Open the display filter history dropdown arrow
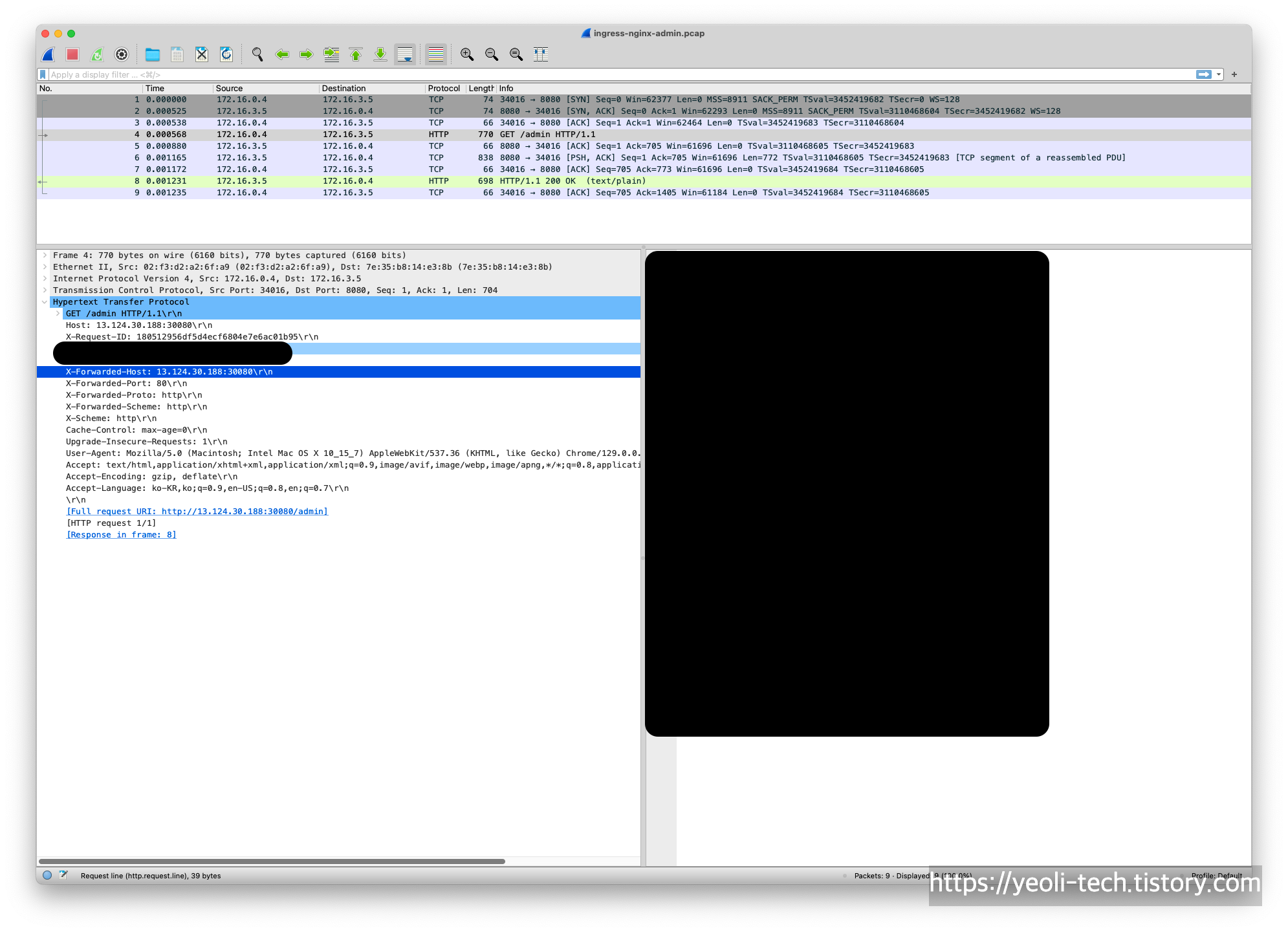The image size is (1288, 932). [1219, 74]
